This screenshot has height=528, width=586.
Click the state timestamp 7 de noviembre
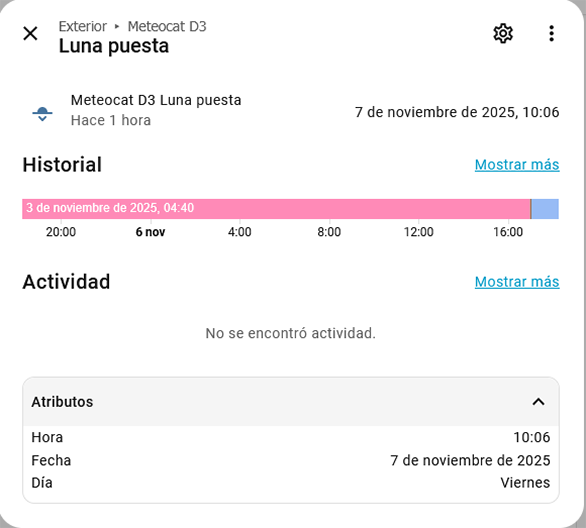(457, 112)
